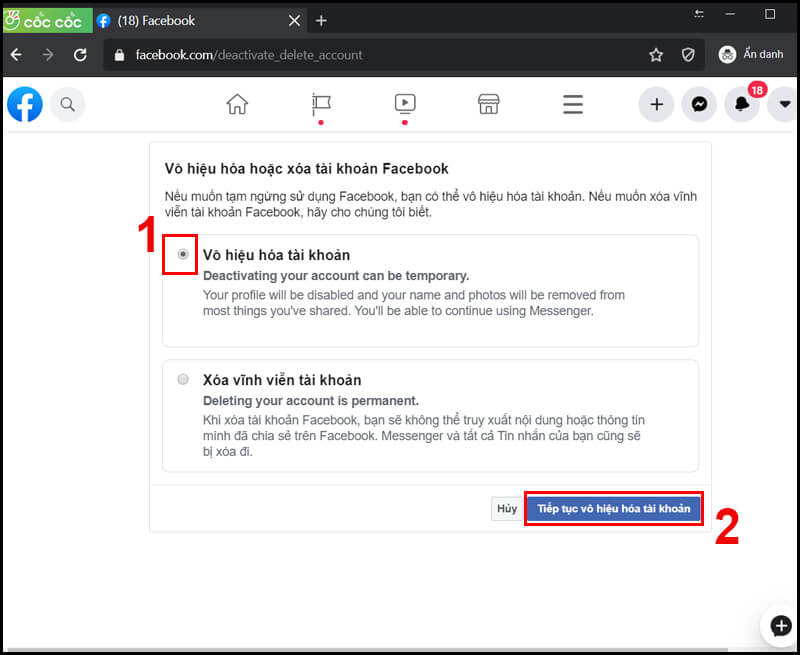Image resolution: width=800 pixels, height=655 pixels.
Task: Open the account dropdown caret
Action: 784,104
